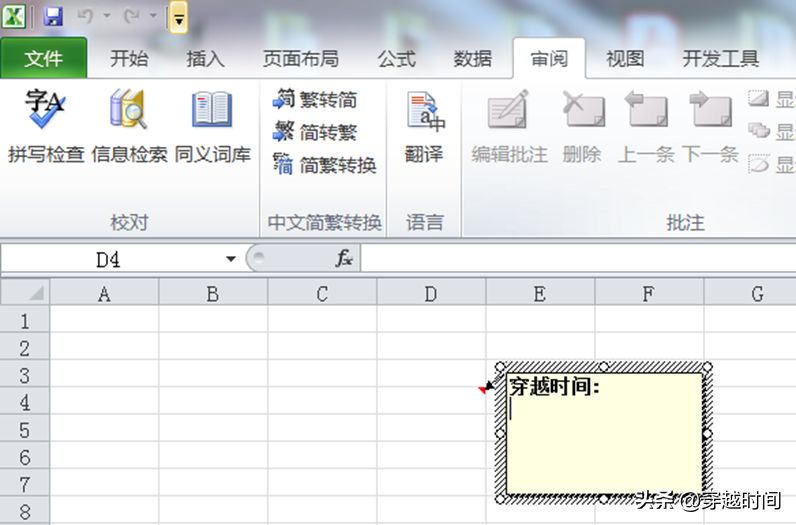
Task: Open the 同义词库 thesaurus
Action: click(212, 126)
